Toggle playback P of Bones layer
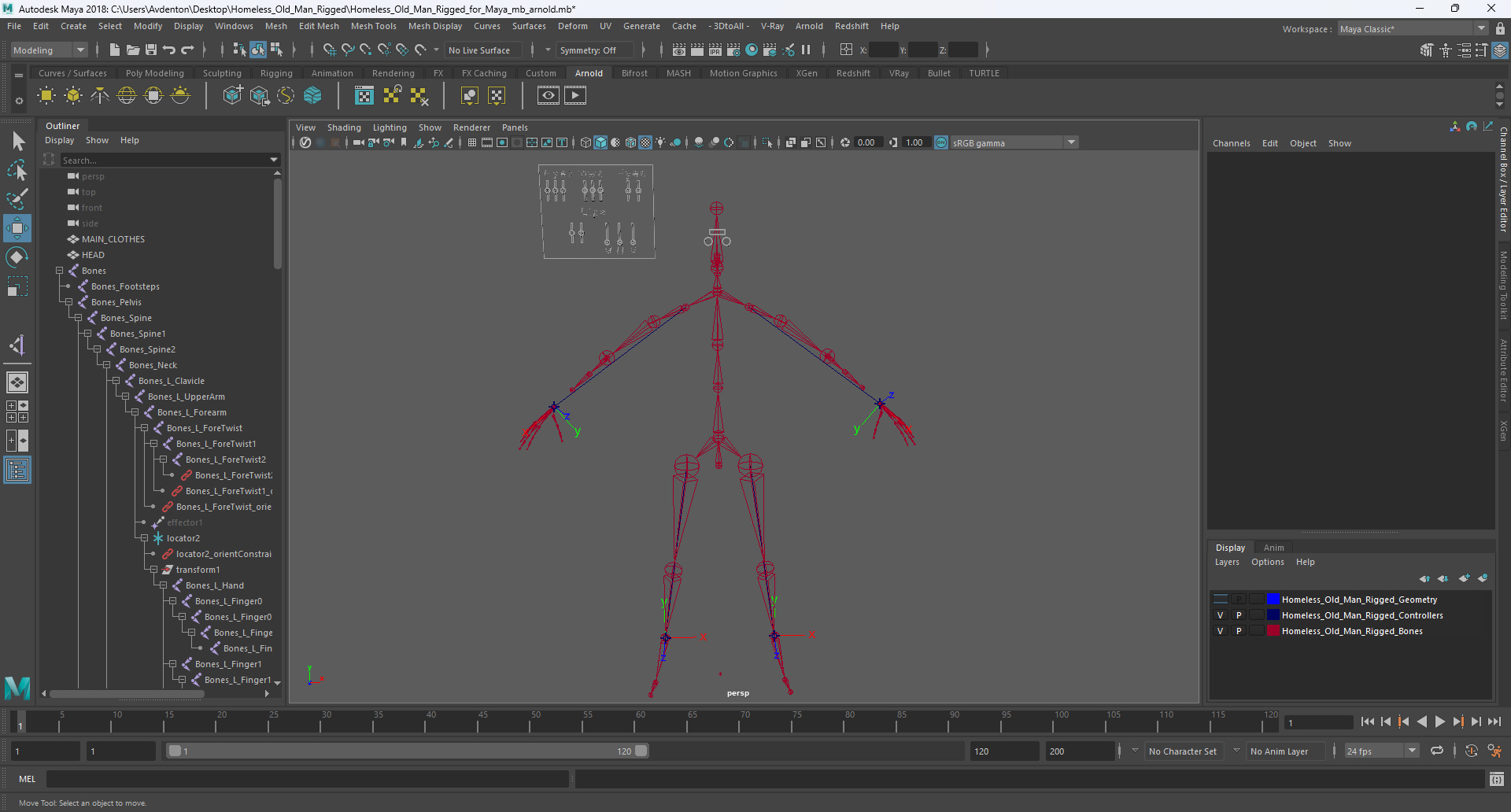 pos(1239,631)
